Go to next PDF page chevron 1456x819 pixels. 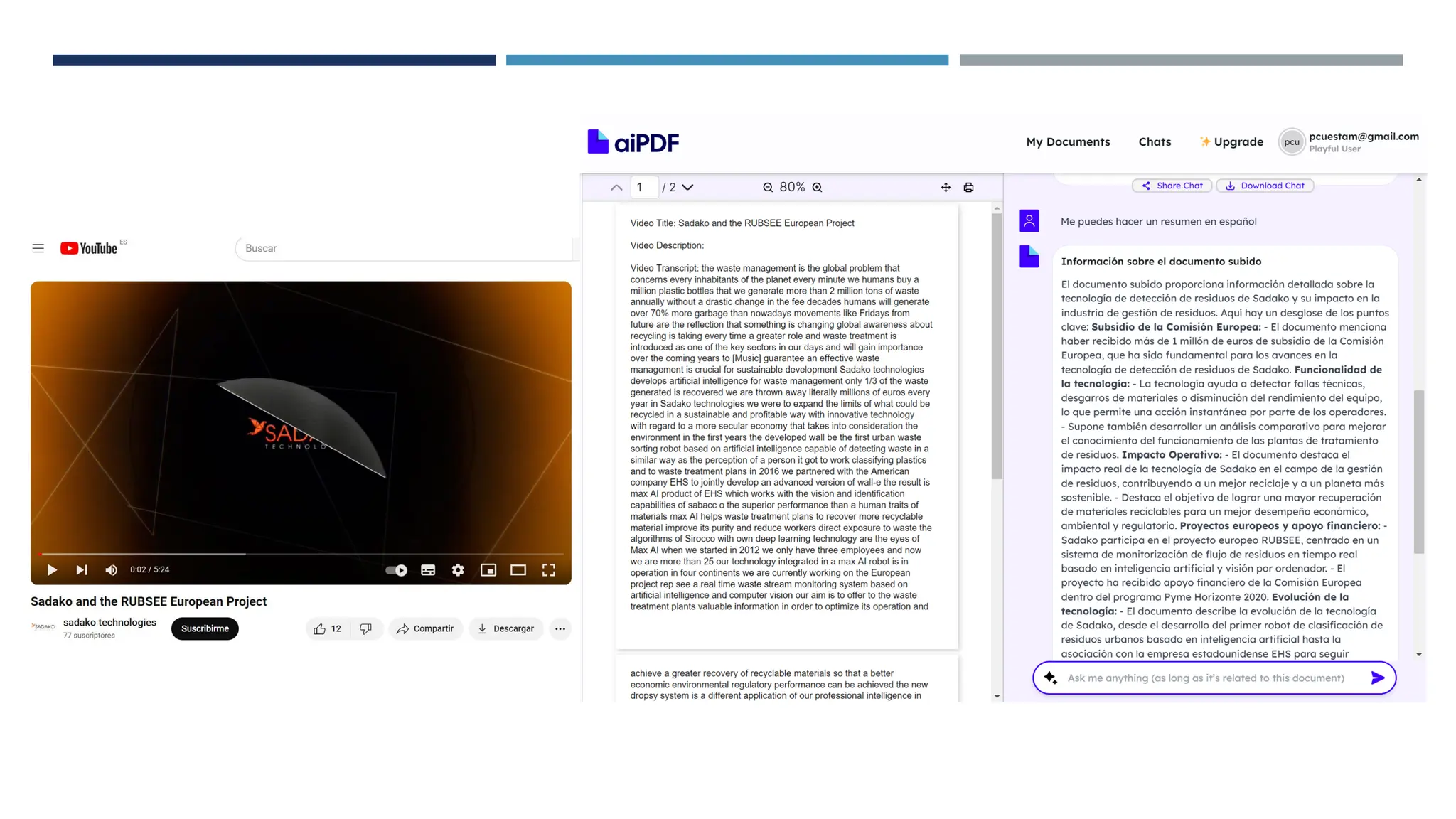pyautogui.click(x=687, y=188)
